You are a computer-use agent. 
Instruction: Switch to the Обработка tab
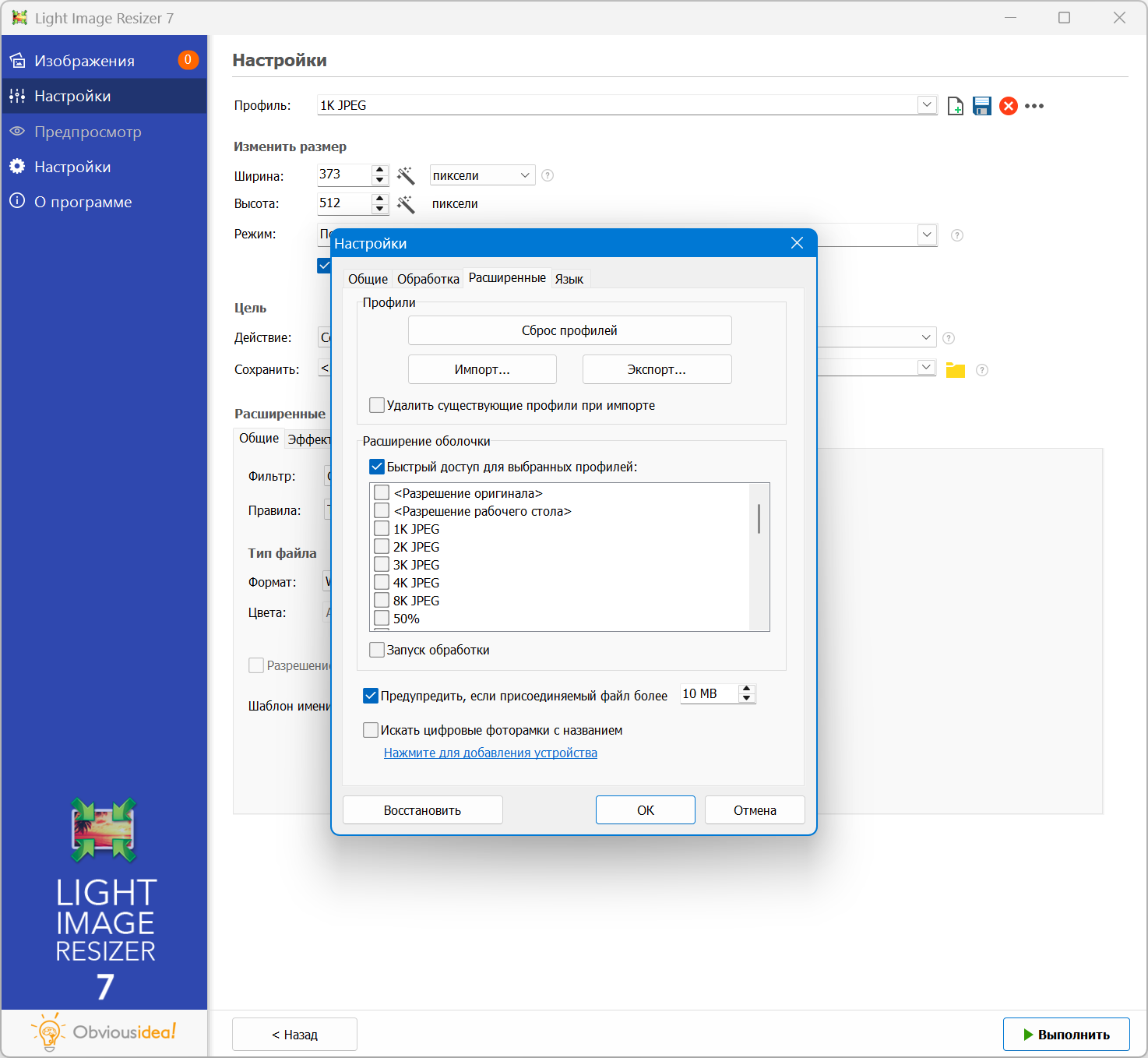click(428, 279)
